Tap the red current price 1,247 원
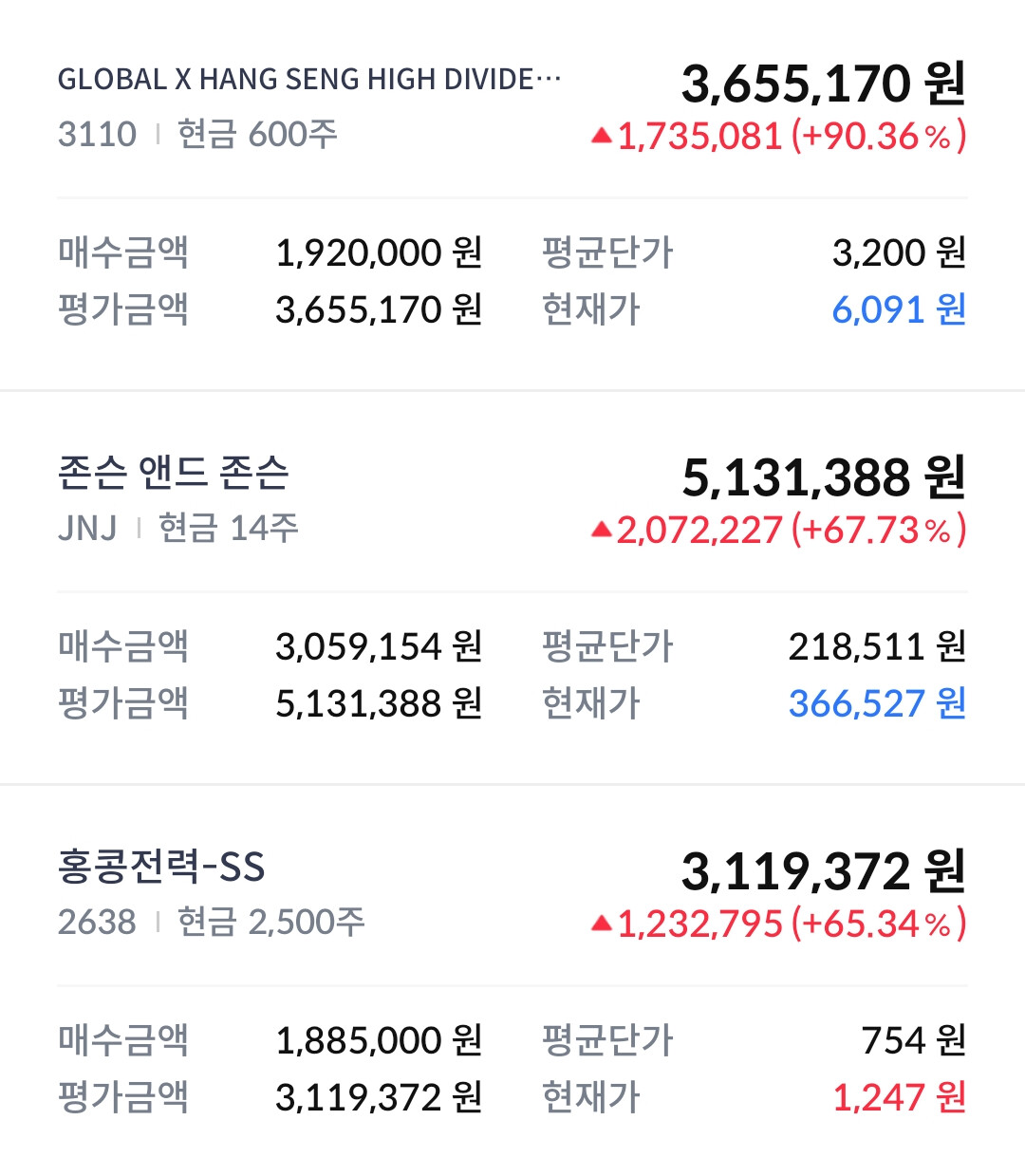Image resolution: width=1025 pixels, height=1176 pixels. 898,1097
